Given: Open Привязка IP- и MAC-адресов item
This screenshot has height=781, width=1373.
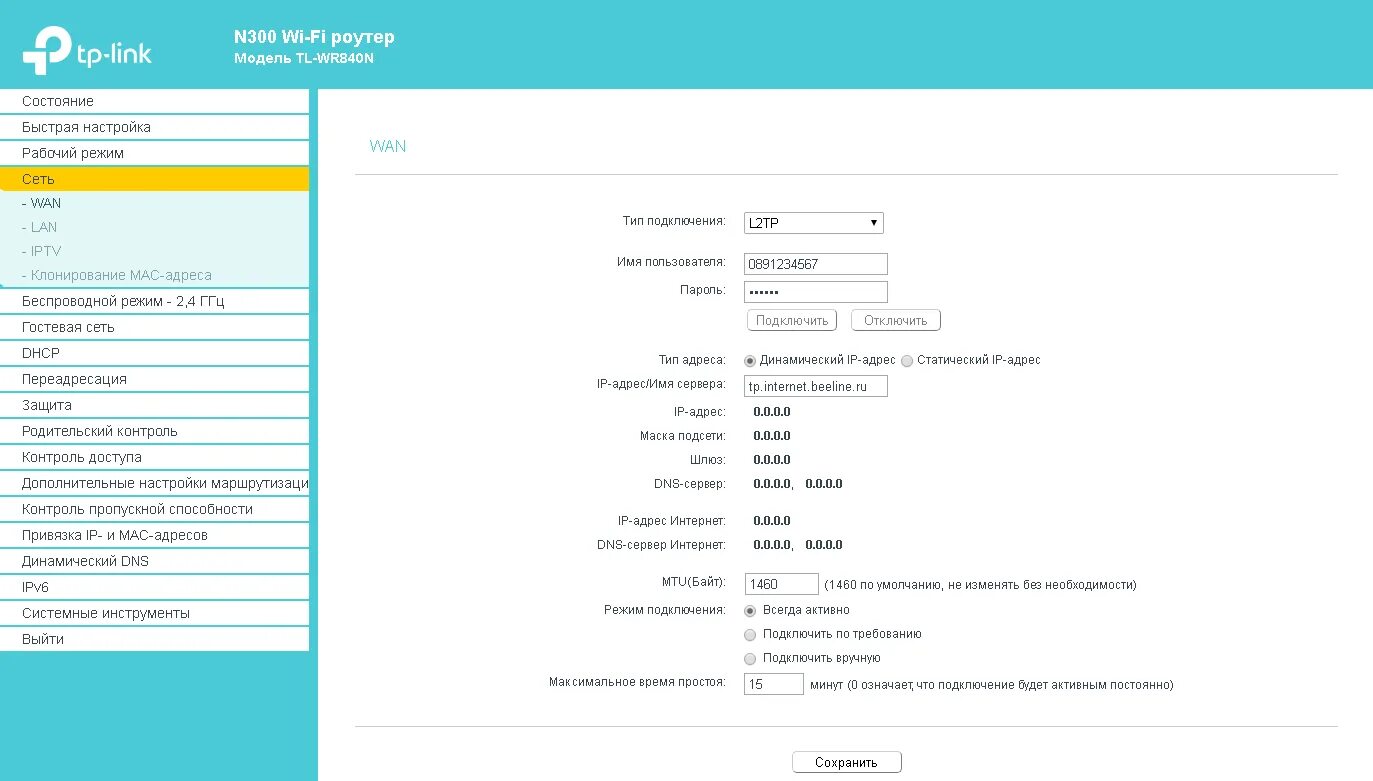Looking at the screenshot, I should pyautogui.click(x=154, y=535).
